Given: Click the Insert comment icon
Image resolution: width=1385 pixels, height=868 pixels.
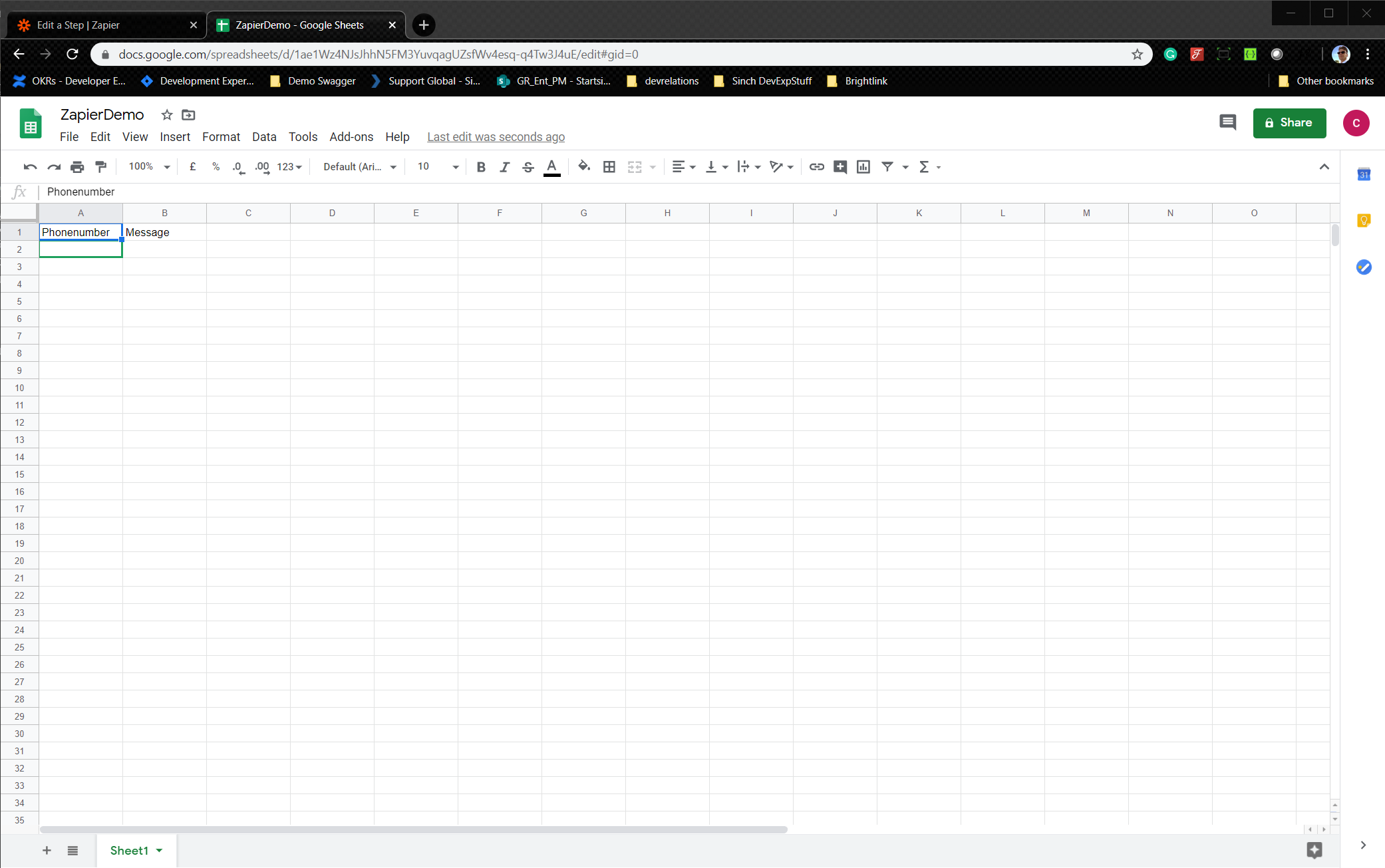Looking at the screenshot, I should (840, 167).
